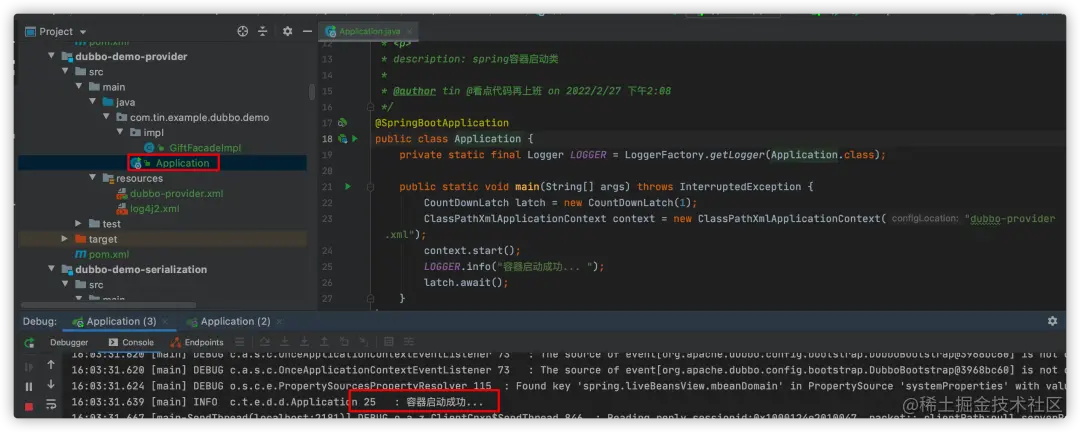Open dubbo-provider.xml file
This screenshot has width=1080, height=432.
(176, 194)
